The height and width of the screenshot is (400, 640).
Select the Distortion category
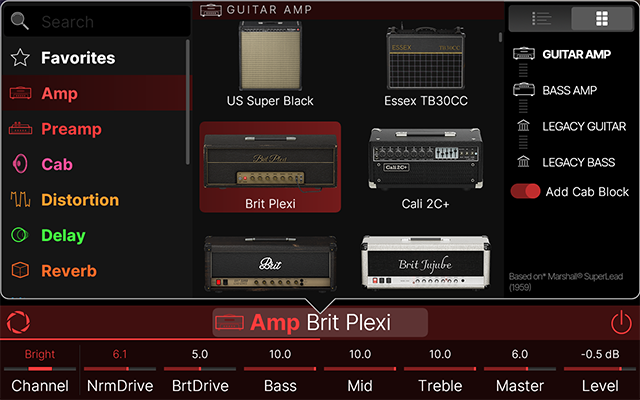tap(97, 200)
